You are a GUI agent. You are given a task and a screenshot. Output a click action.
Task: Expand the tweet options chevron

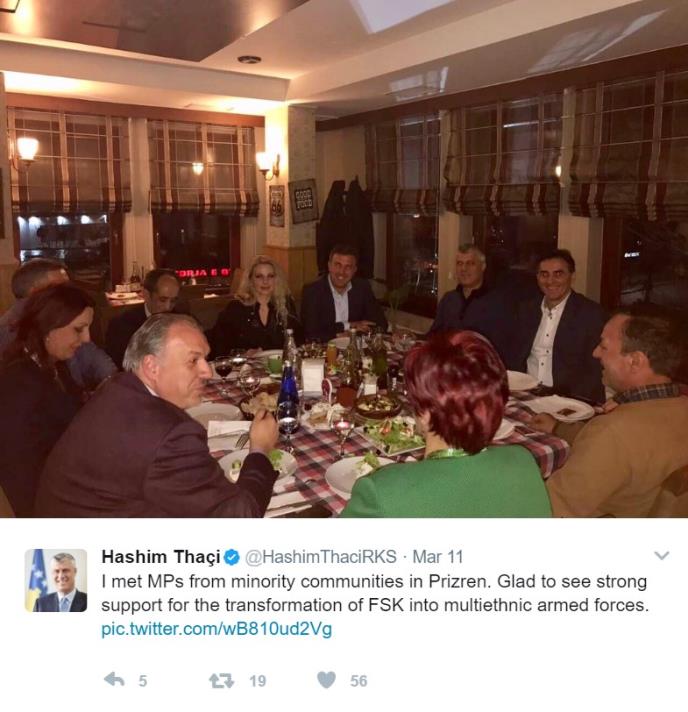(x=662, y=555)
